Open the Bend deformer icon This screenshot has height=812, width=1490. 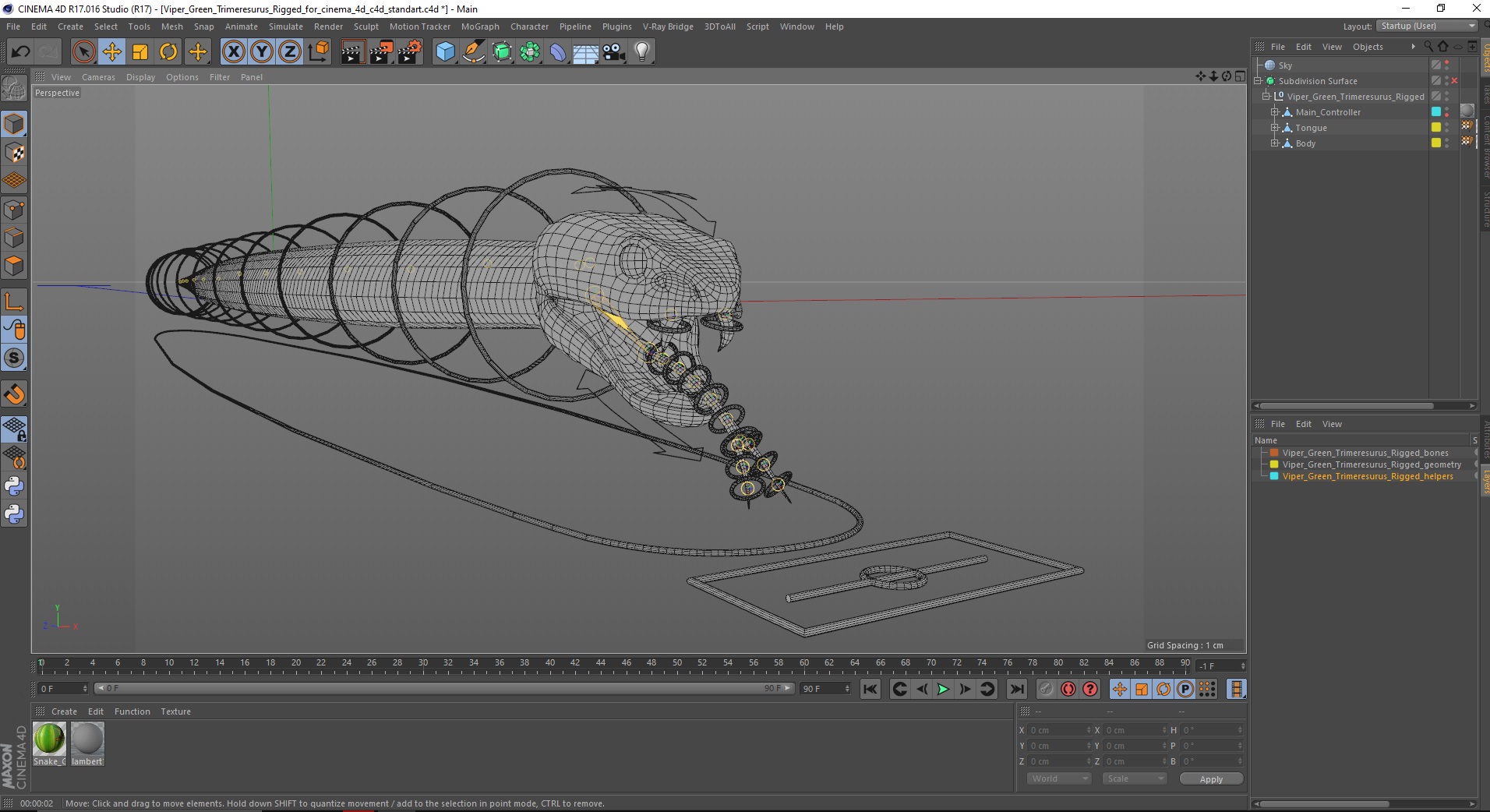pyautogui.click(x=558, y=52)
